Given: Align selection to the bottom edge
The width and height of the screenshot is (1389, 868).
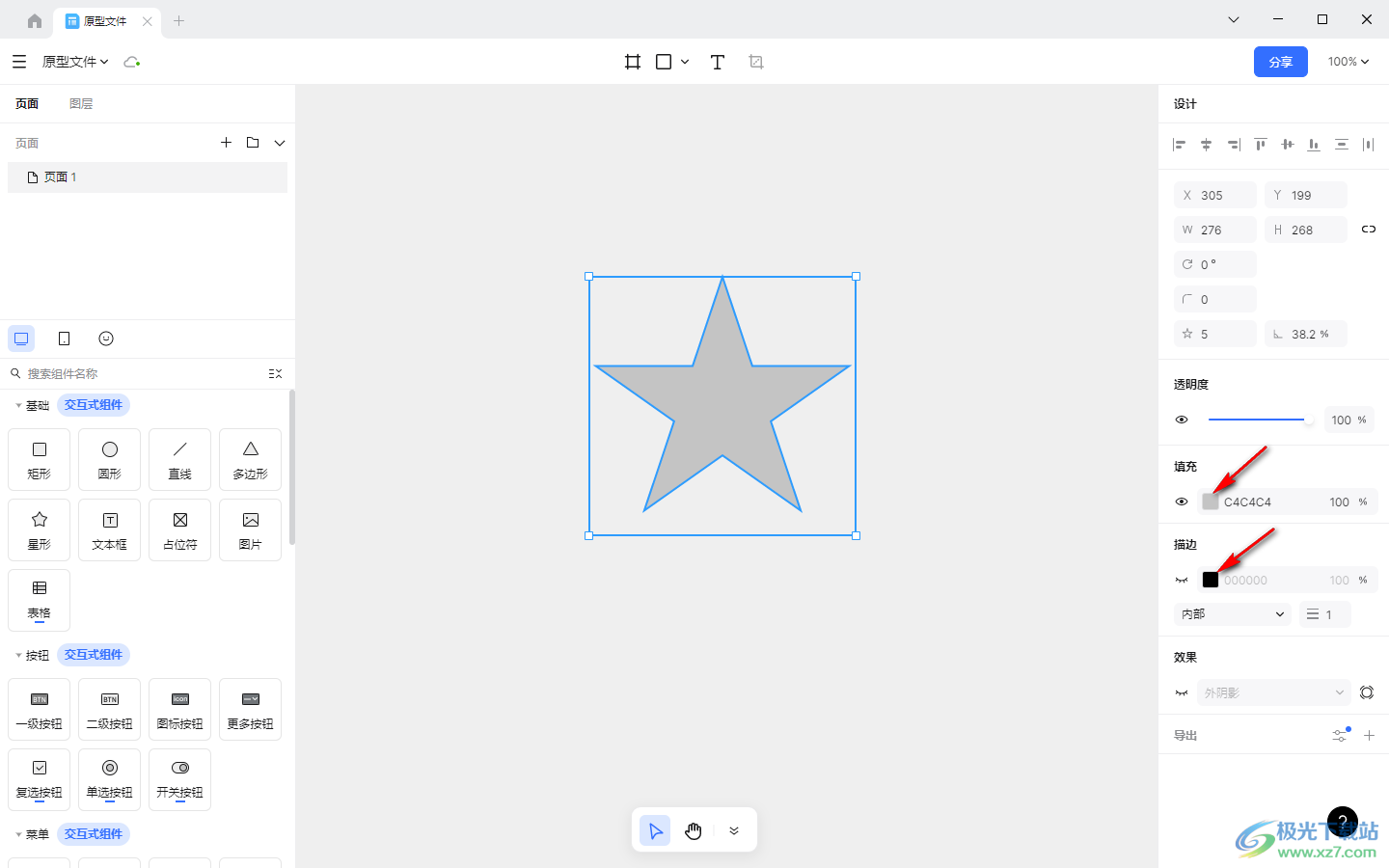Looking at the screenshot, I should pyautogui.click(x=1314, y=145).
